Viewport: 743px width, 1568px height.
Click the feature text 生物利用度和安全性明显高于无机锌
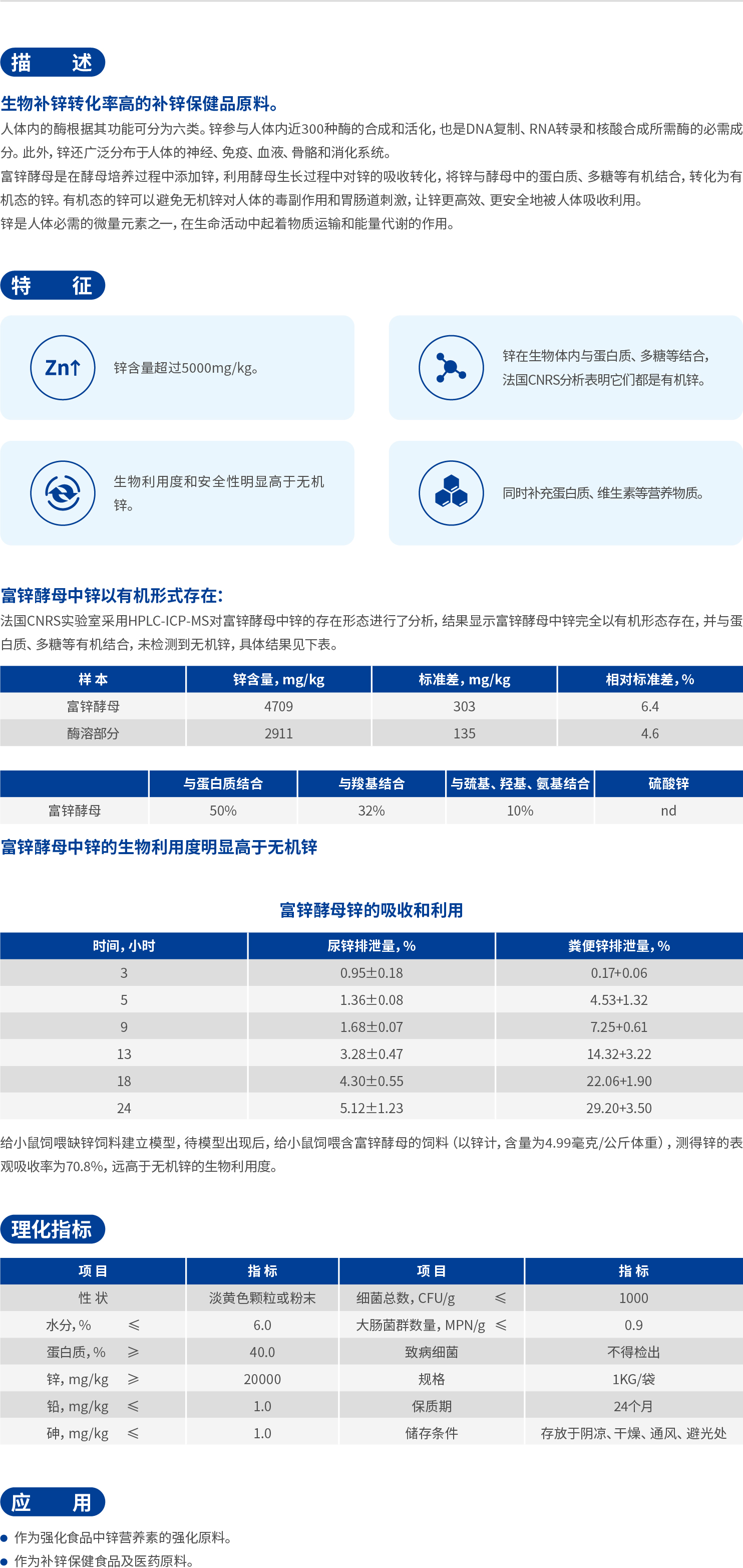pyautogui.click(x=219, y=493)
